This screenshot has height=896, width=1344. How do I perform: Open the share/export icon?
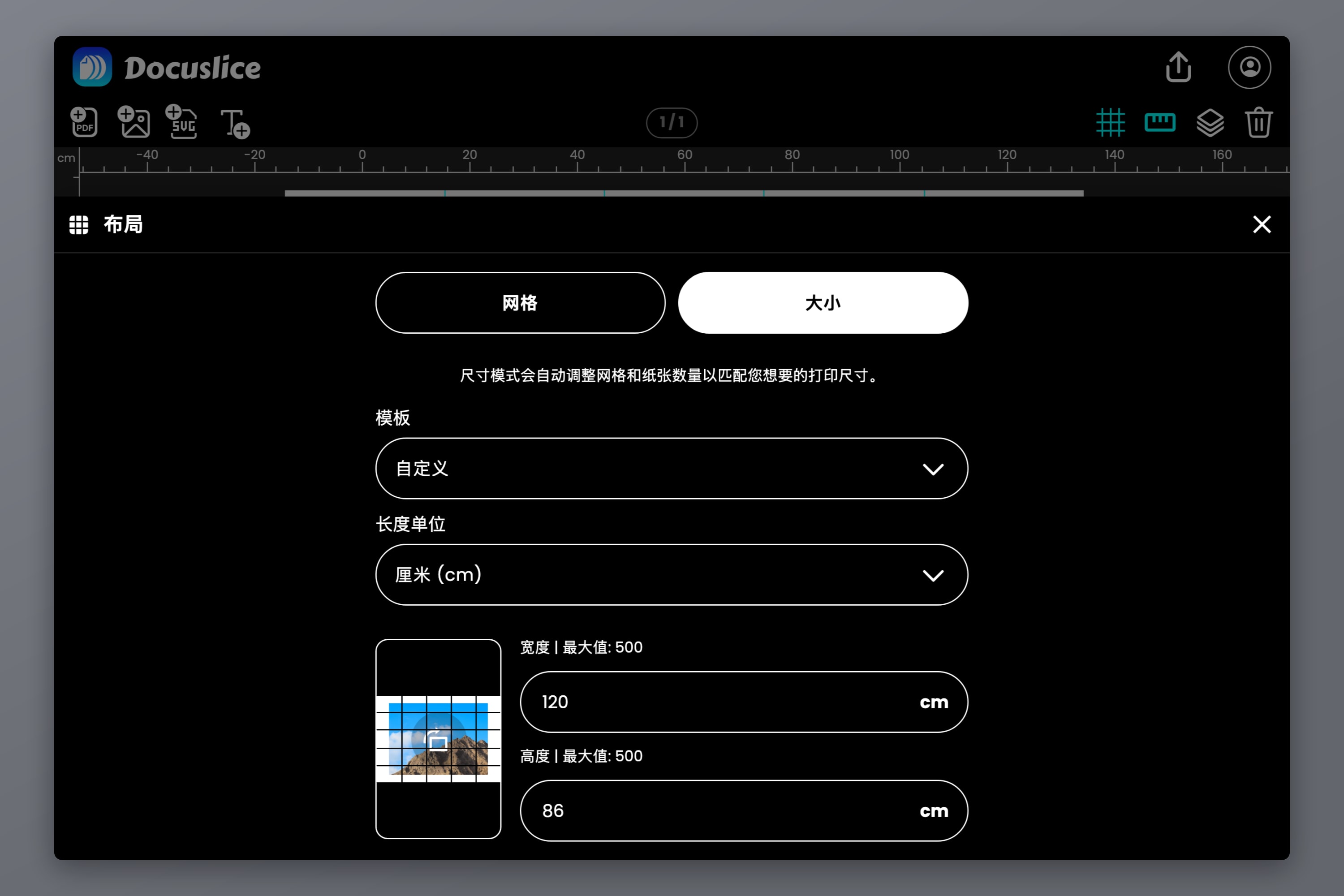click(1178, 67)
